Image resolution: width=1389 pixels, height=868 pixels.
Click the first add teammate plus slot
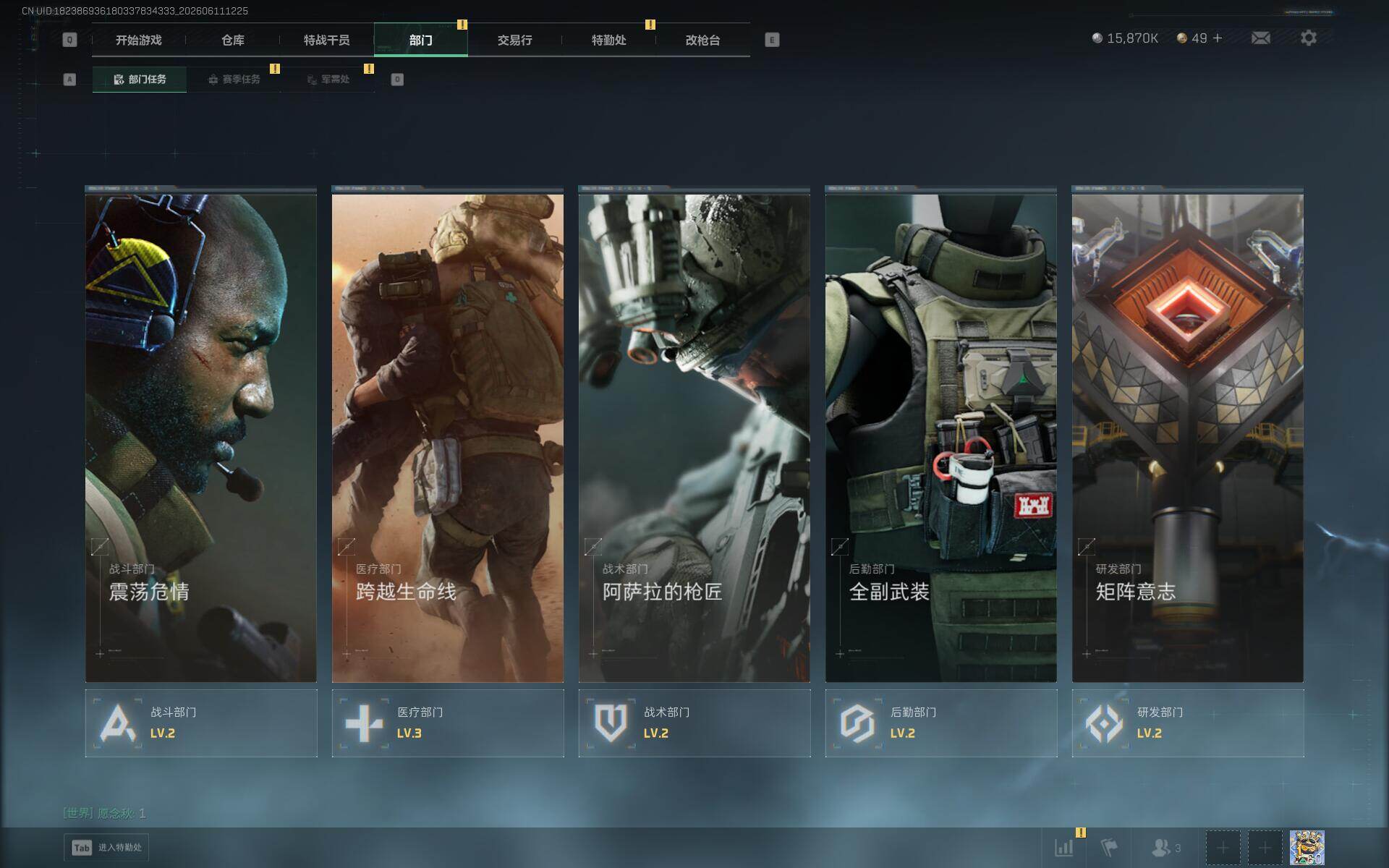(x=1223, y=848)
